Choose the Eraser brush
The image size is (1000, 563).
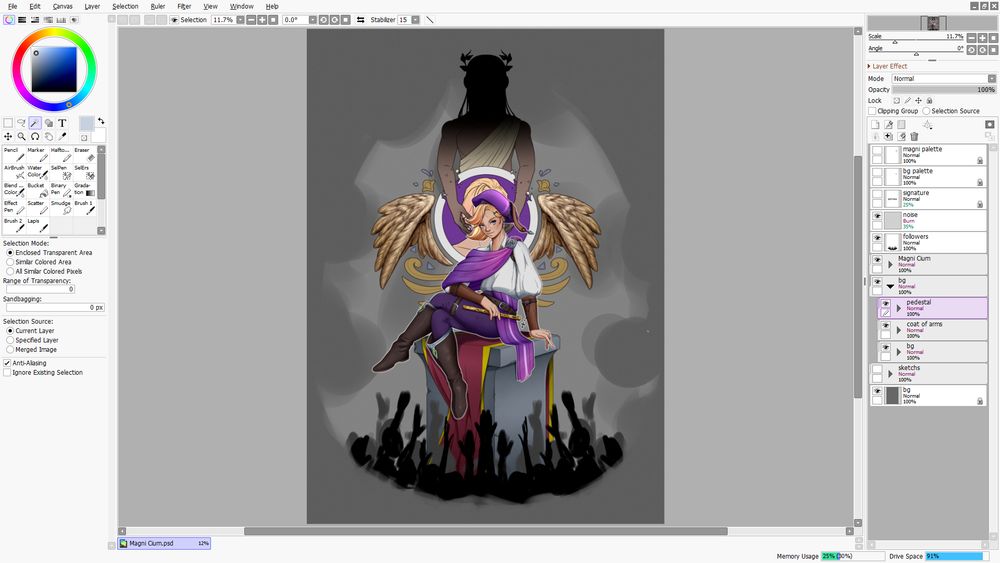point(84,154)
